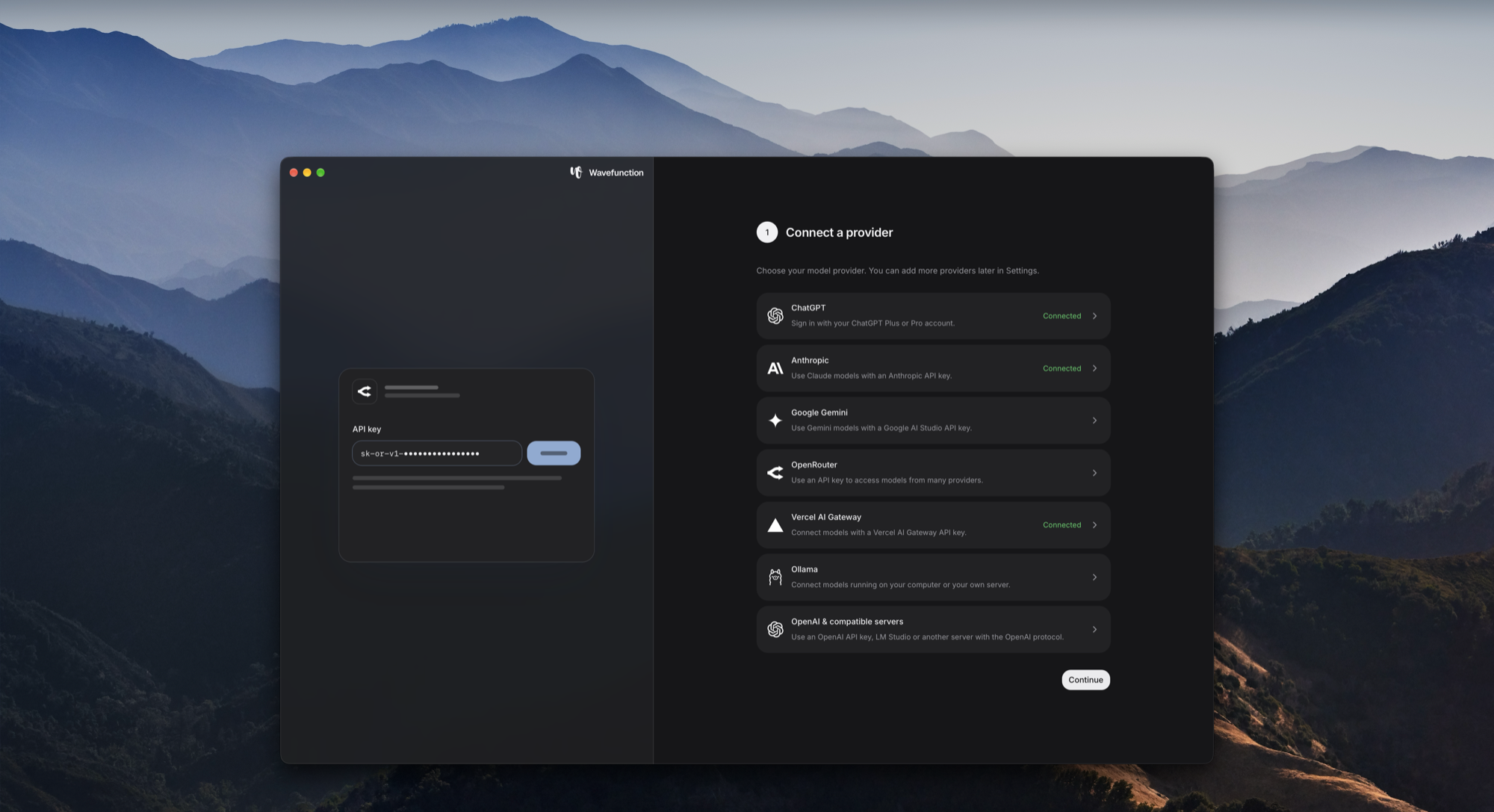The width and height of the screenshot is (1494, 812).
Task: Click the Google Gemini sparkle icon
Action: point(775,421)
